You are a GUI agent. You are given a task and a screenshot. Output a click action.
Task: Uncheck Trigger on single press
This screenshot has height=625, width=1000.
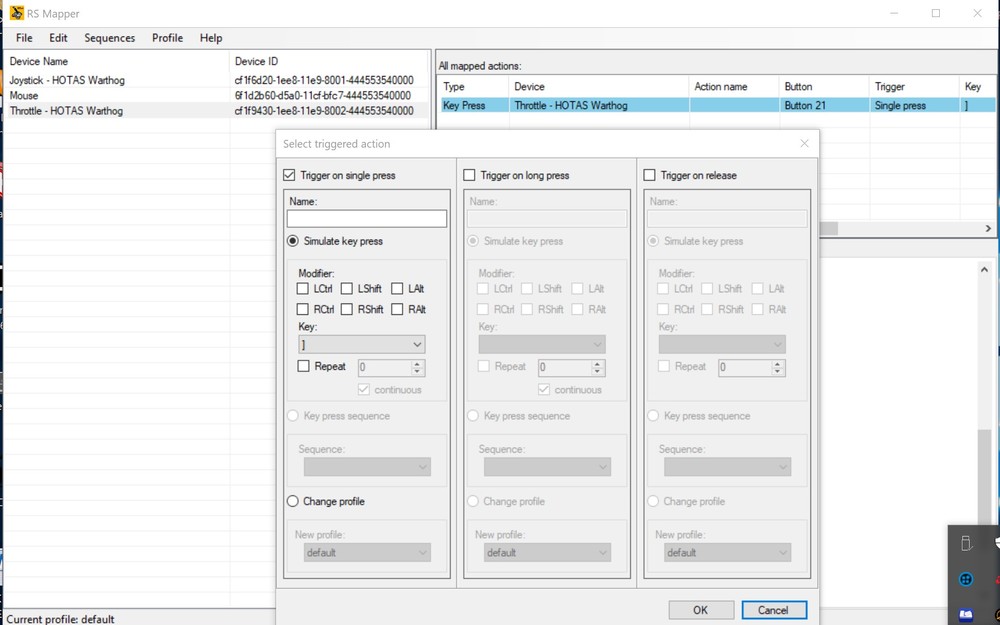point(290,175)
